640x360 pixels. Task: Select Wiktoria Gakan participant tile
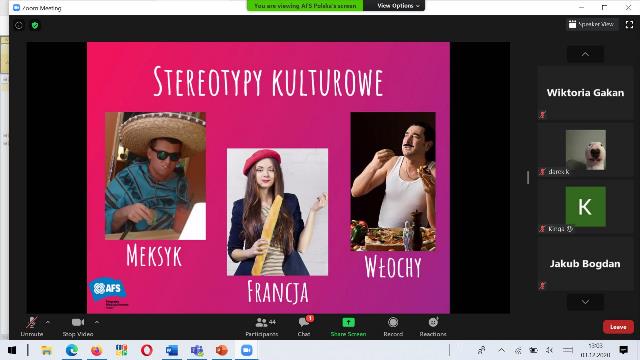coord(585,93)
